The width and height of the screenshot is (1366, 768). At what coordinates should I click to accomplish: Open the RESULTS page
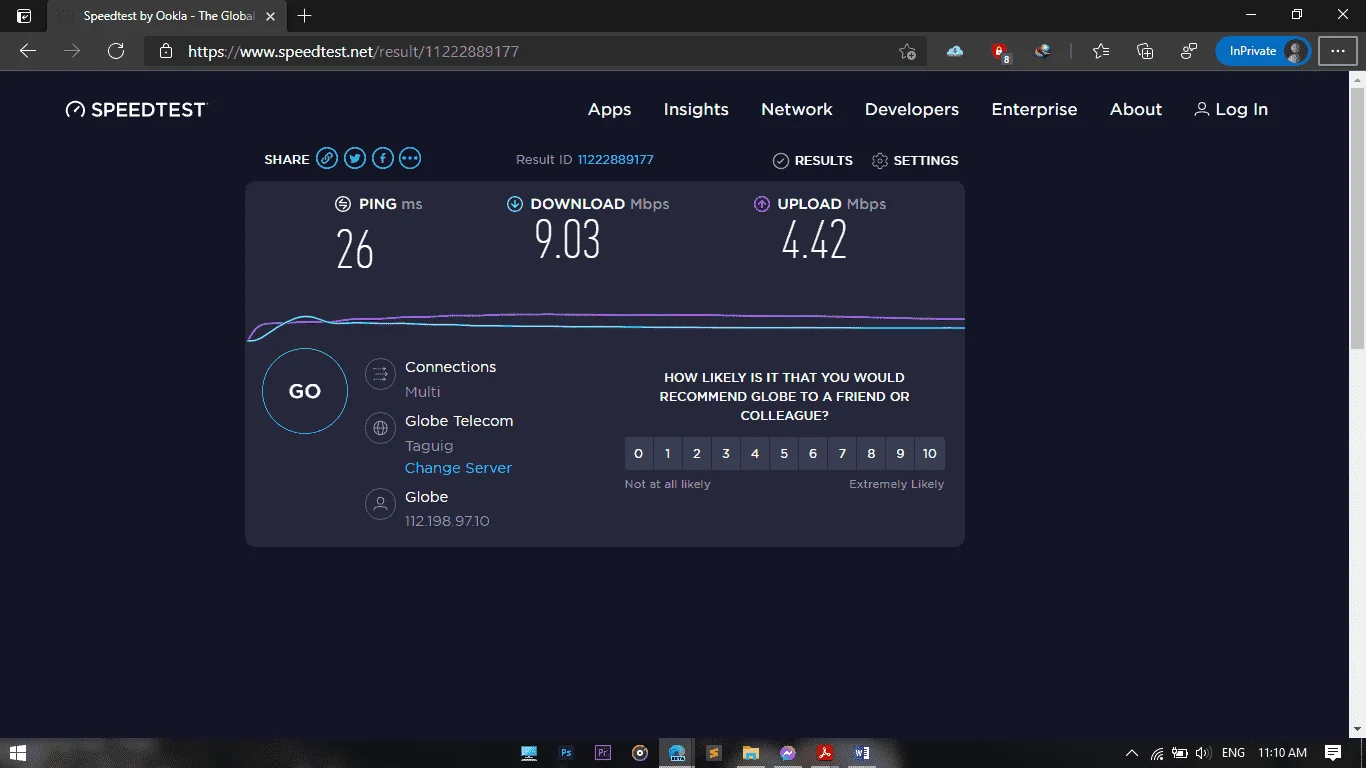[813, 160]
